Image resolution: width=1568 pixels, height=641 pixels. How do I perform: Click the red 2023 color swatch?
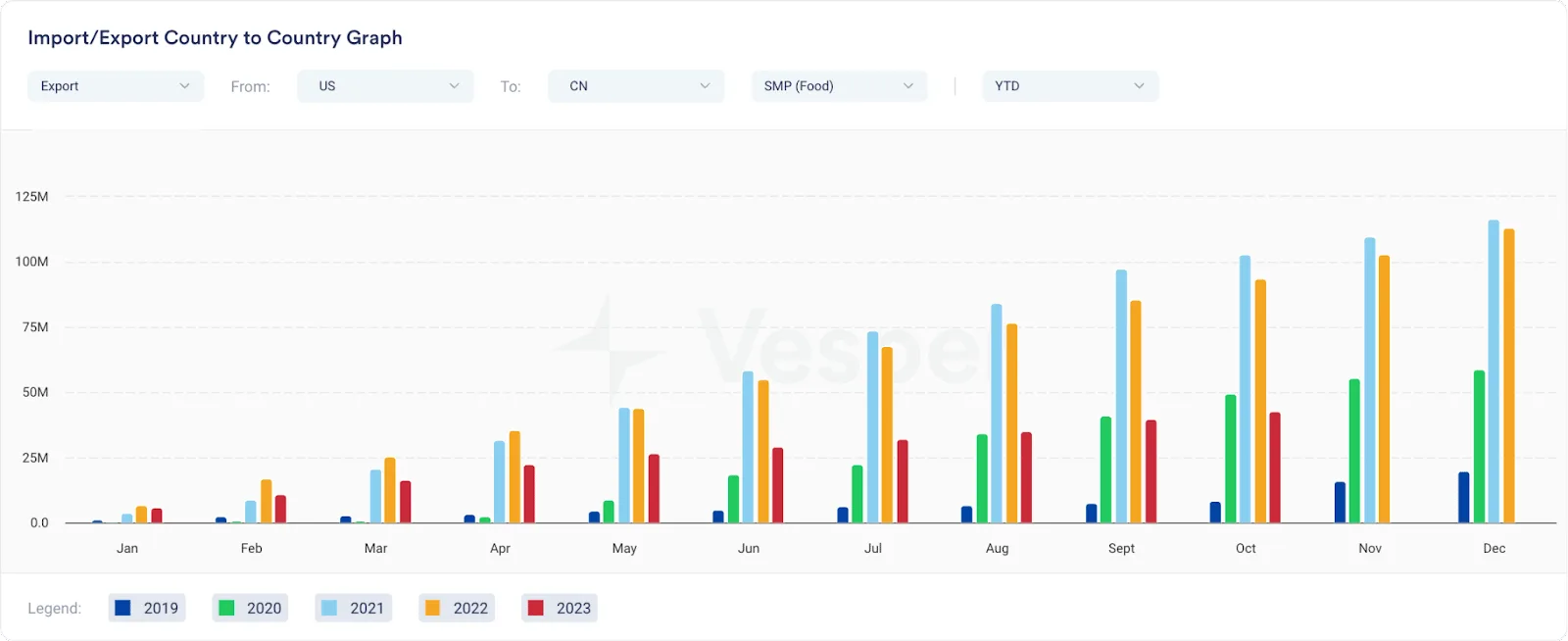point(536,608)
